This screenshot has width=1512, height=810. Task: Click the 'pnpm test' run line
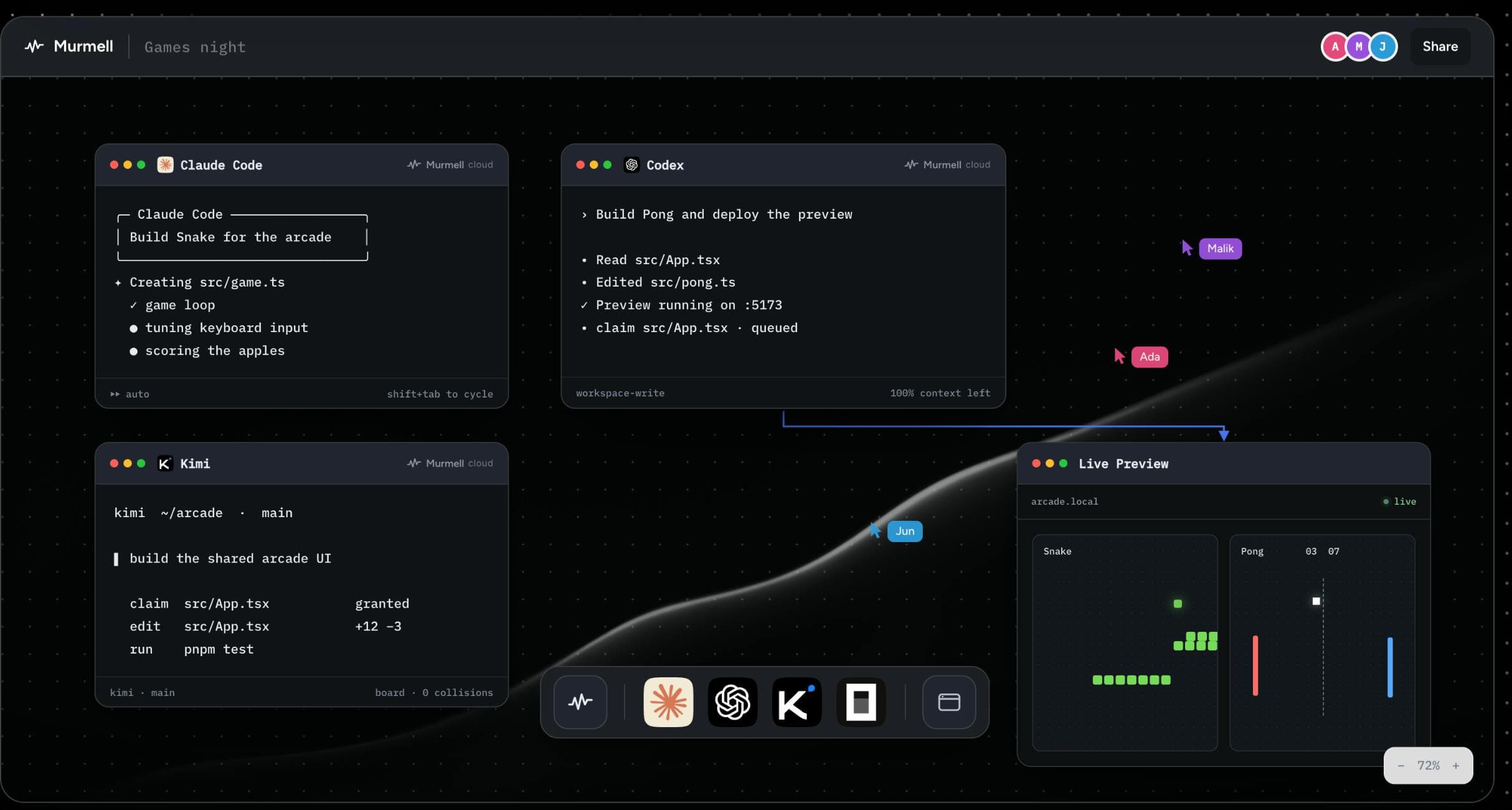pos(192,649)
